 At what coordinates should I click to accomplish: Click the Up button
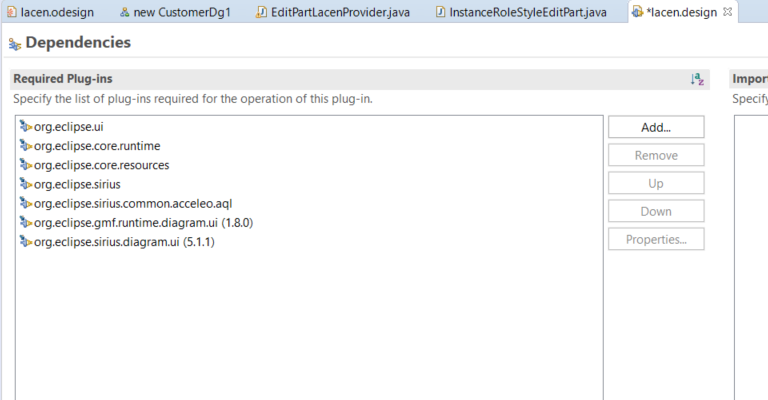pos(656,183)
